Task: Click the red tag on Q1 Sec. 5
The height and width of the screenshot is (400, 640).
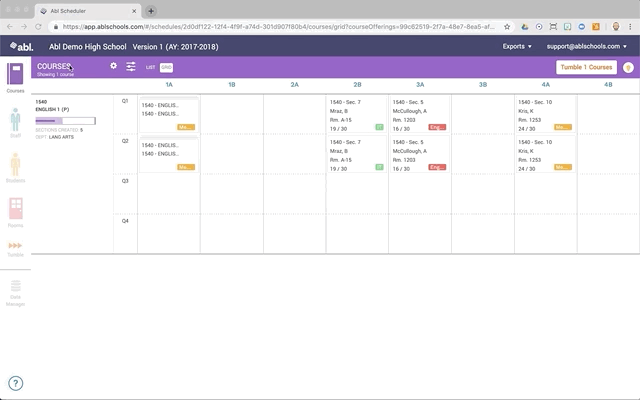Action: point(437,127)
